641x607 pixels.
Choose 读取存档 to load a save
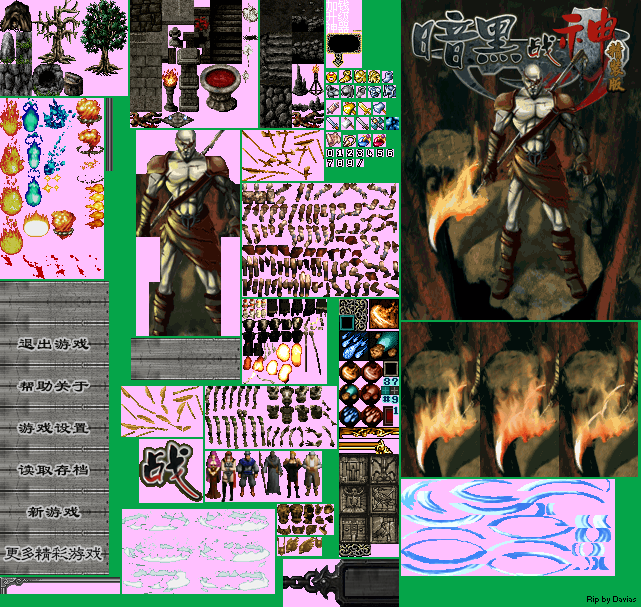pyautogui.click(x=54, y=470)
